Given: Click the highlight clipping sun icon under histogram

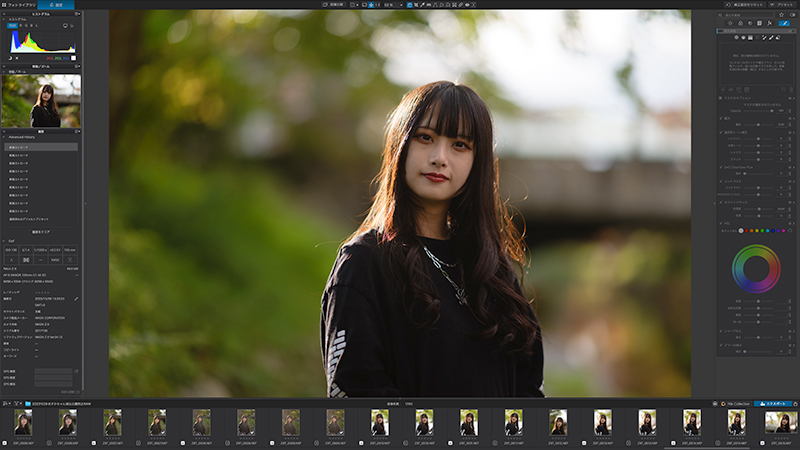Looking at the screenshot, I should coord(17,58).
